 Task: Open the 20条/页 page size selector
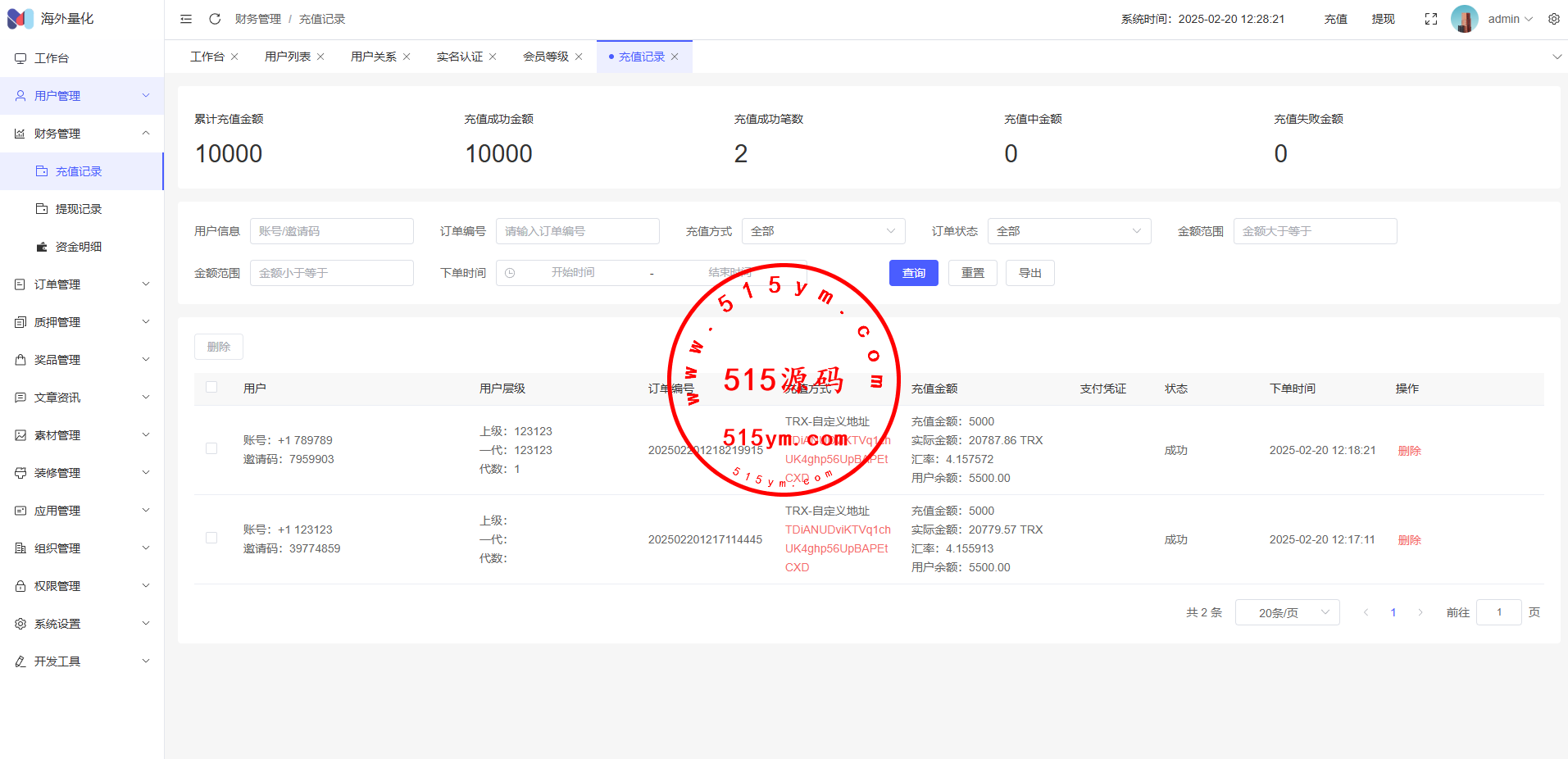tap(1287, 612)
